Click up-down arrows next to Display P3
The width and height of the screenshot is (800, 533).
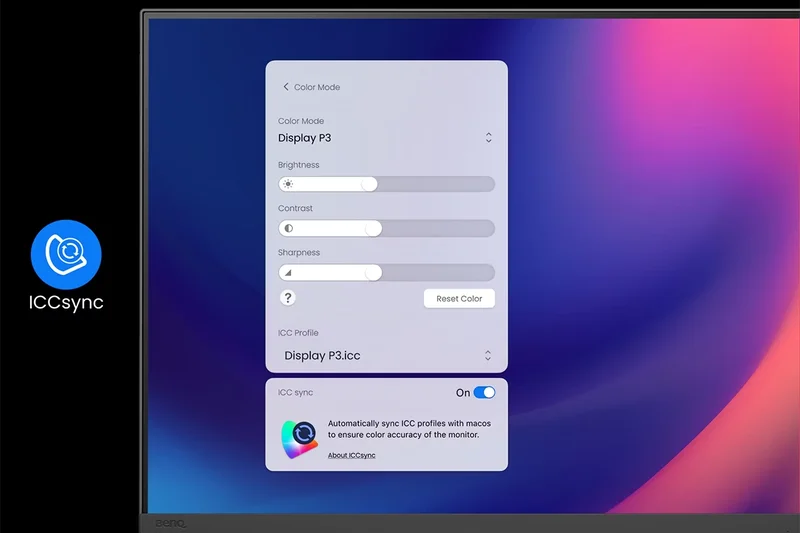coord(488,138)
